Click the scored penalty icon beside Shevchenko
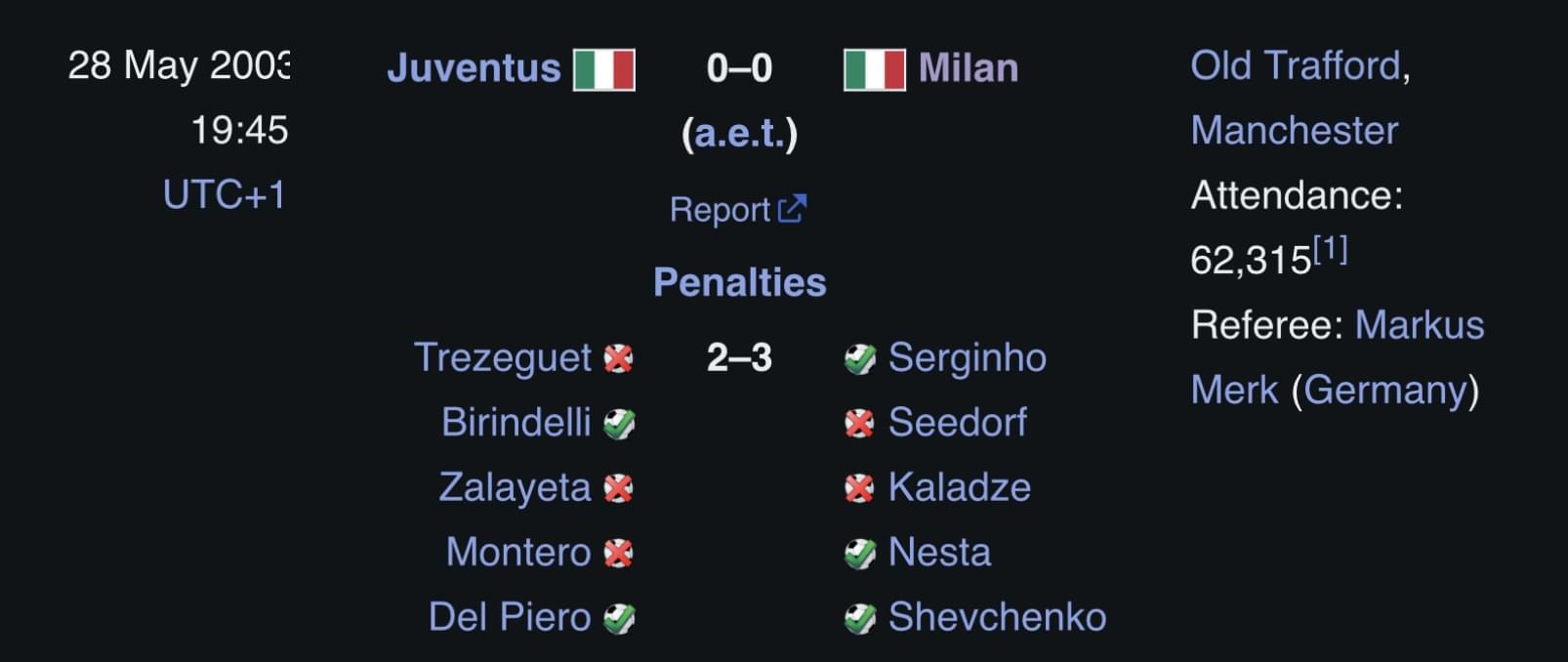Image resolution: width=1568 pixels, height=662 pixels. [859, 617]
